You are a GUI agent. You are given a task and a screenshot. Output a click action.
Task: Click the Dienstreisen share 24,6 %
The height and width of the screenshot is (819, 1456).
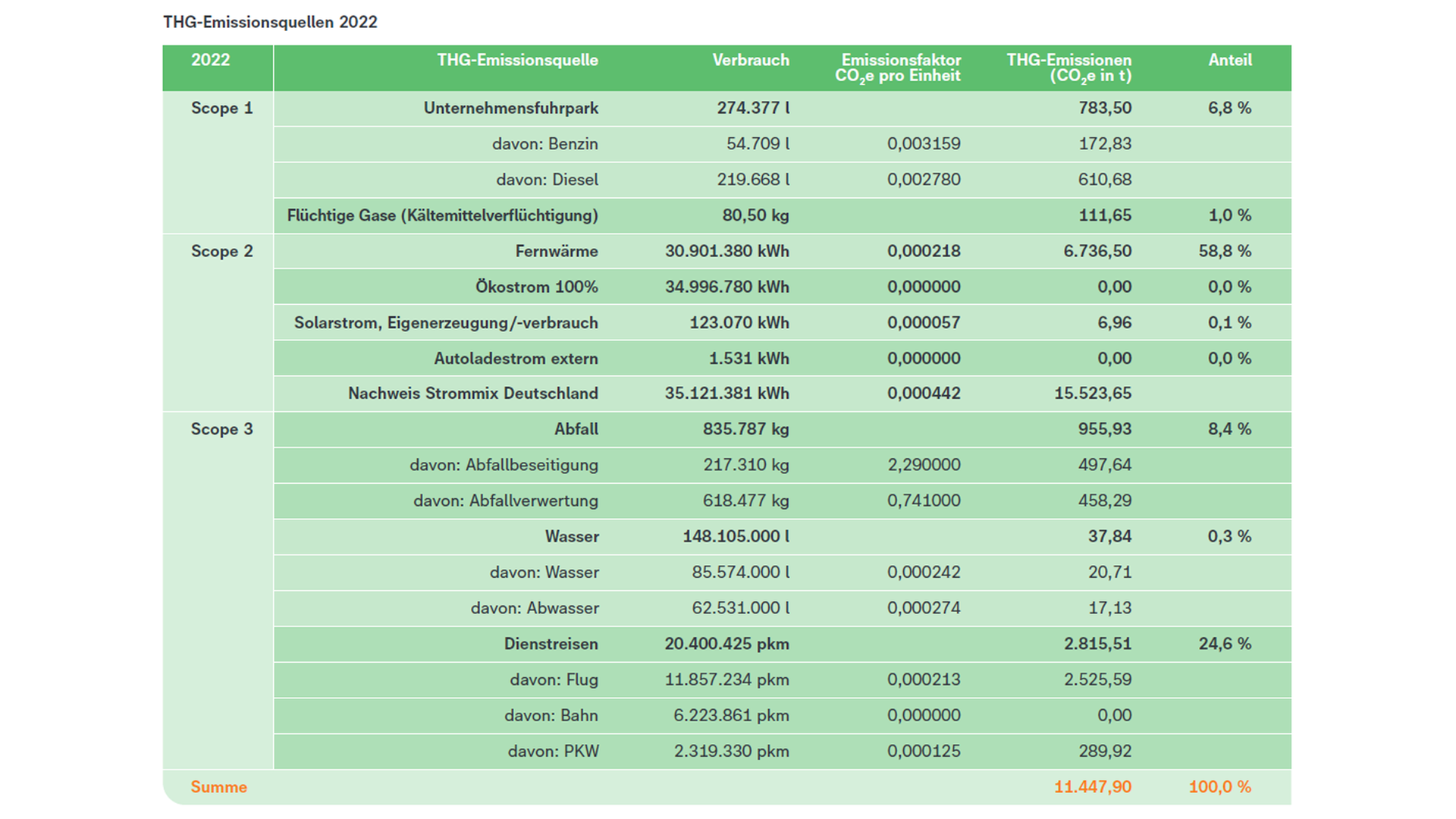1224,644
